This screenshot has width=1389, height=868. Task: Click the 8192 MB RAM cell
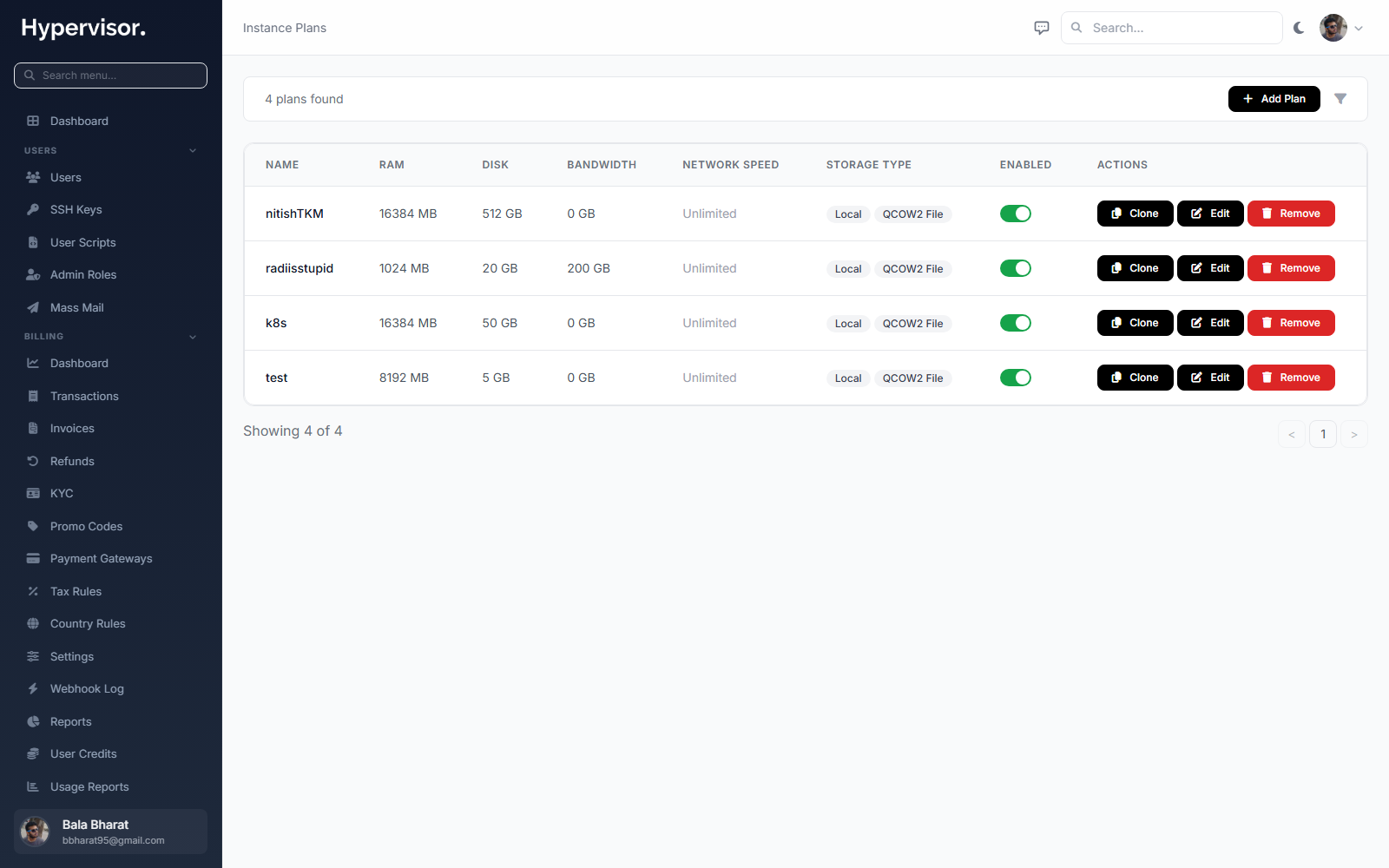[x=404, y=378]
